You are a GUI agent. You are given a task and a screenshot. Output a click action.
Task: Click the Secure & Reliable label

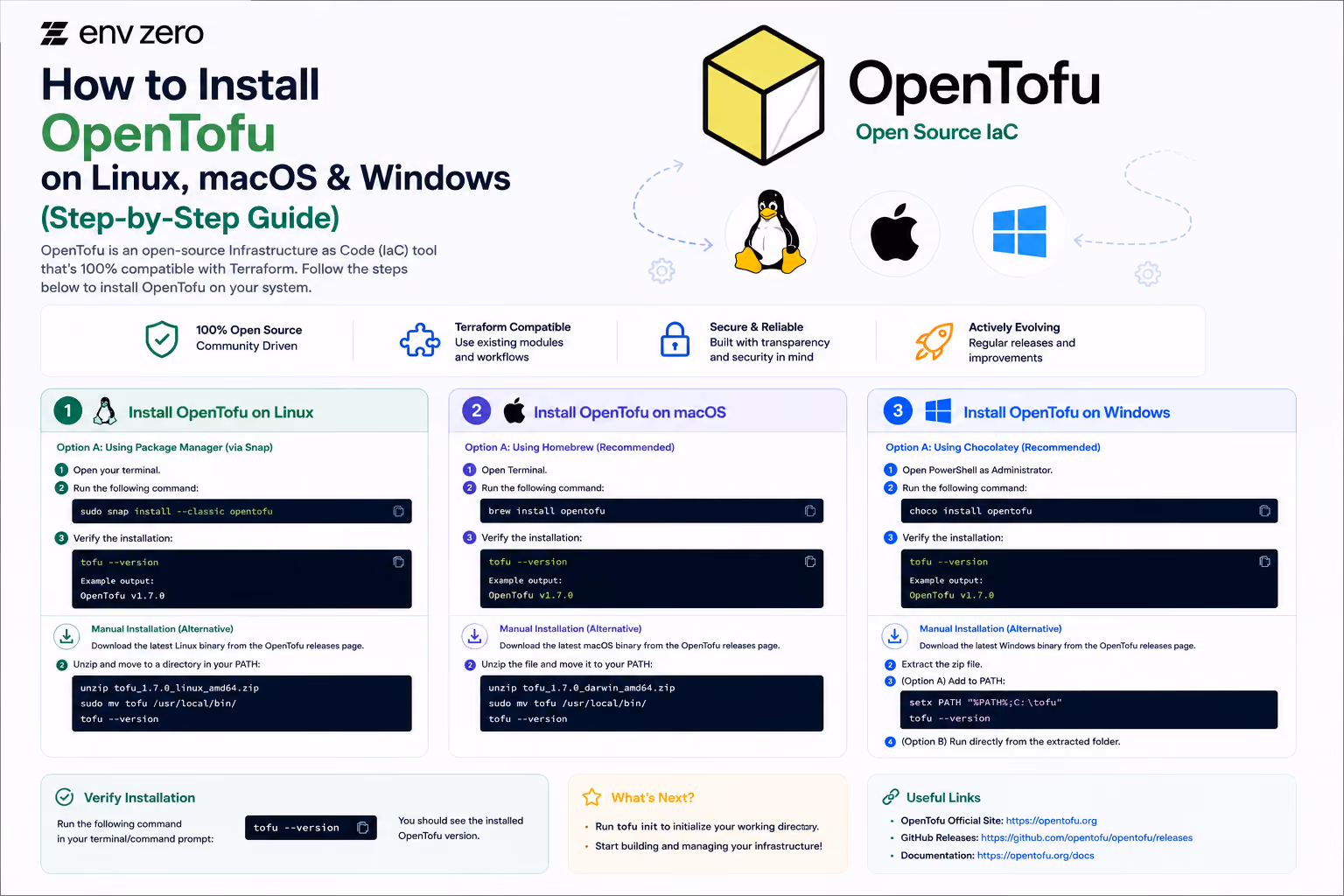click(x=756, y=326)
